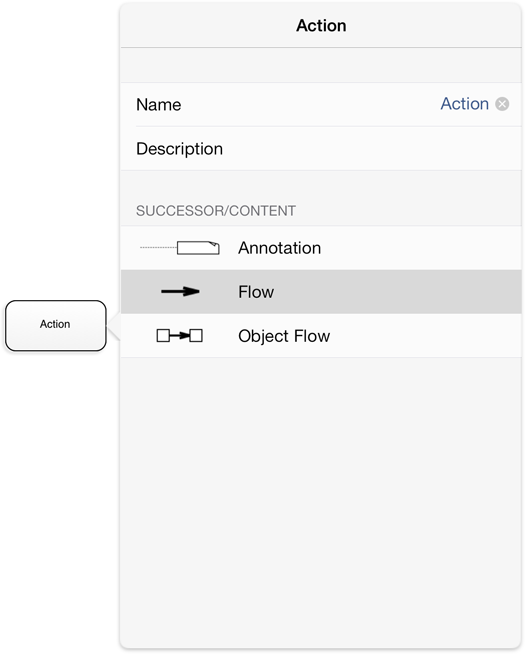Select the Annotation note shape icon
The image size is (525, 654).
198,248
